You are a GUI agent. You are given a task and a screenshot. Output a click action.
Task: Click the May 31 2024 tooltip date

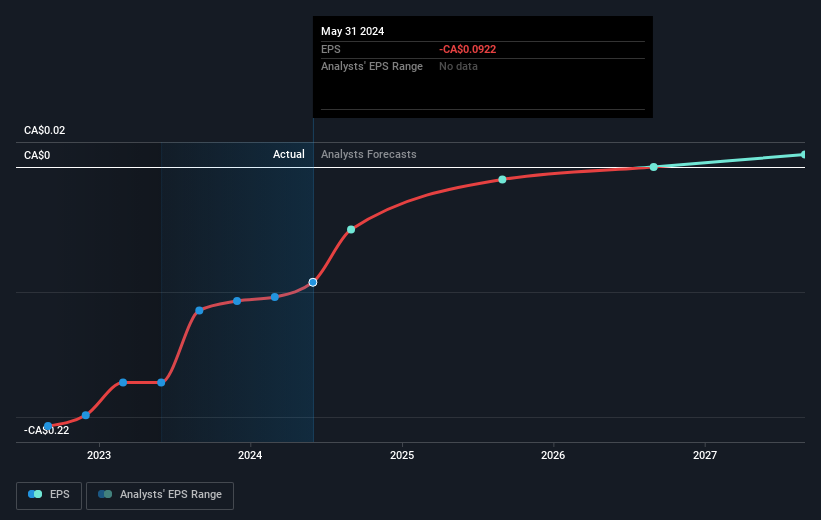click(x=352, y=31)
